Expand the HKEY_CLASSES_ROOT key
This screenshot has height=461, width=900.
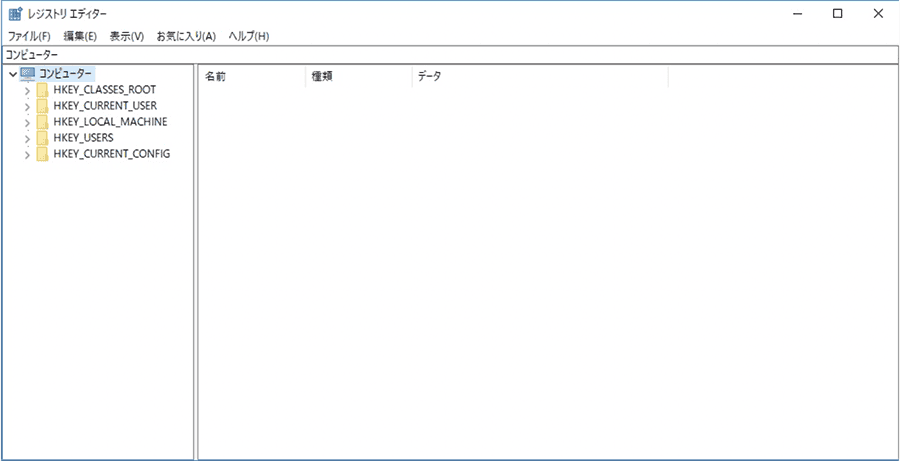[x=27, y=90]
